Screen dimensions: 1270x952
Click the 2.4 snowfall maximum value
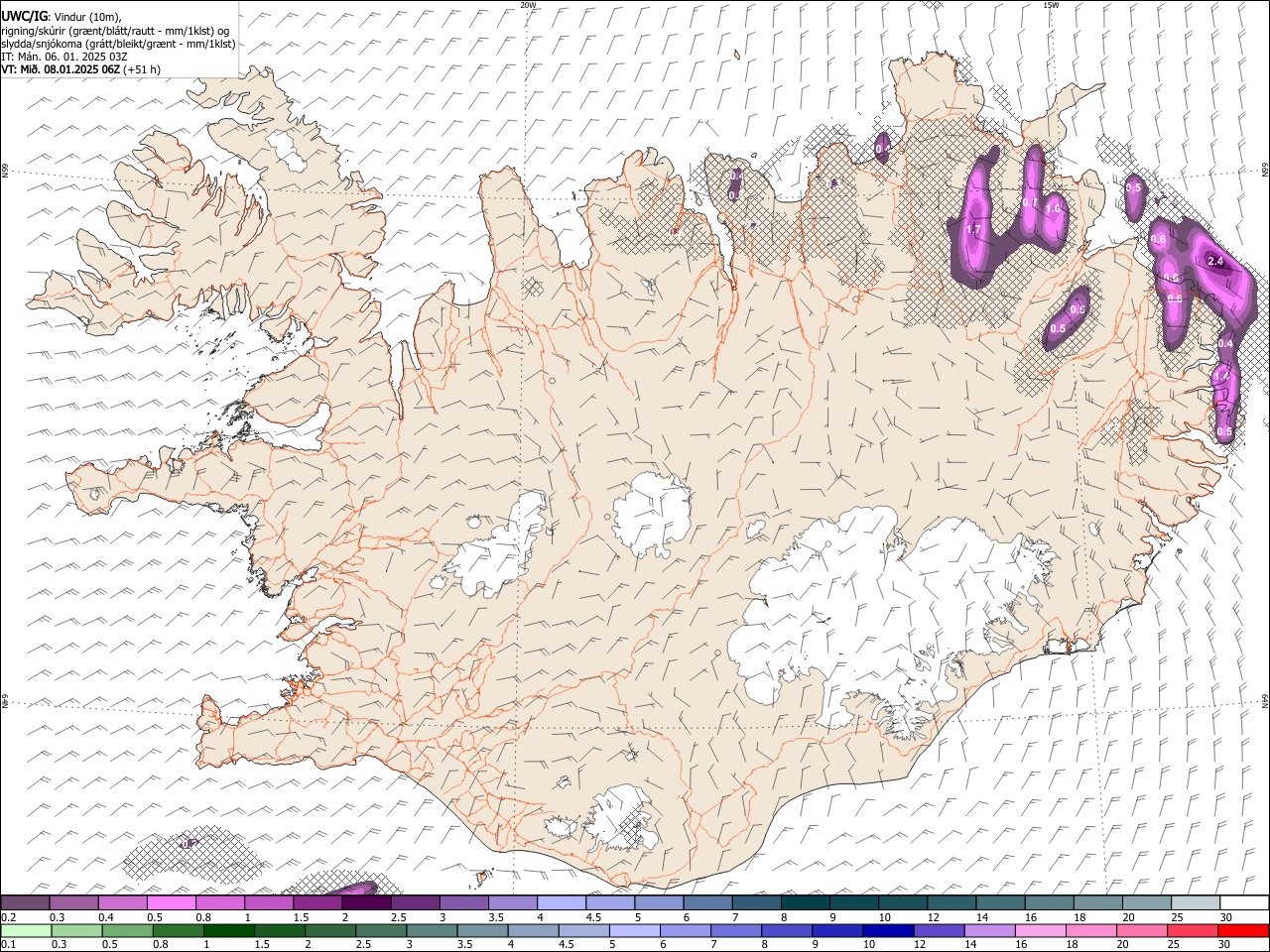[1216, 262]
